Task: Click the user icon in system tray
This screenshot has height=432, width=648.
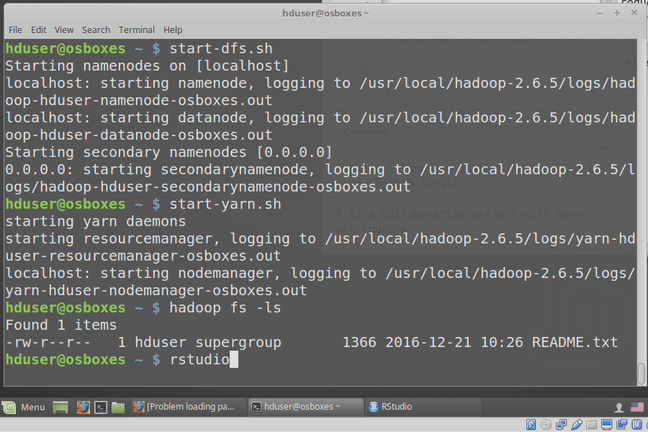Action: pos(619,407)
